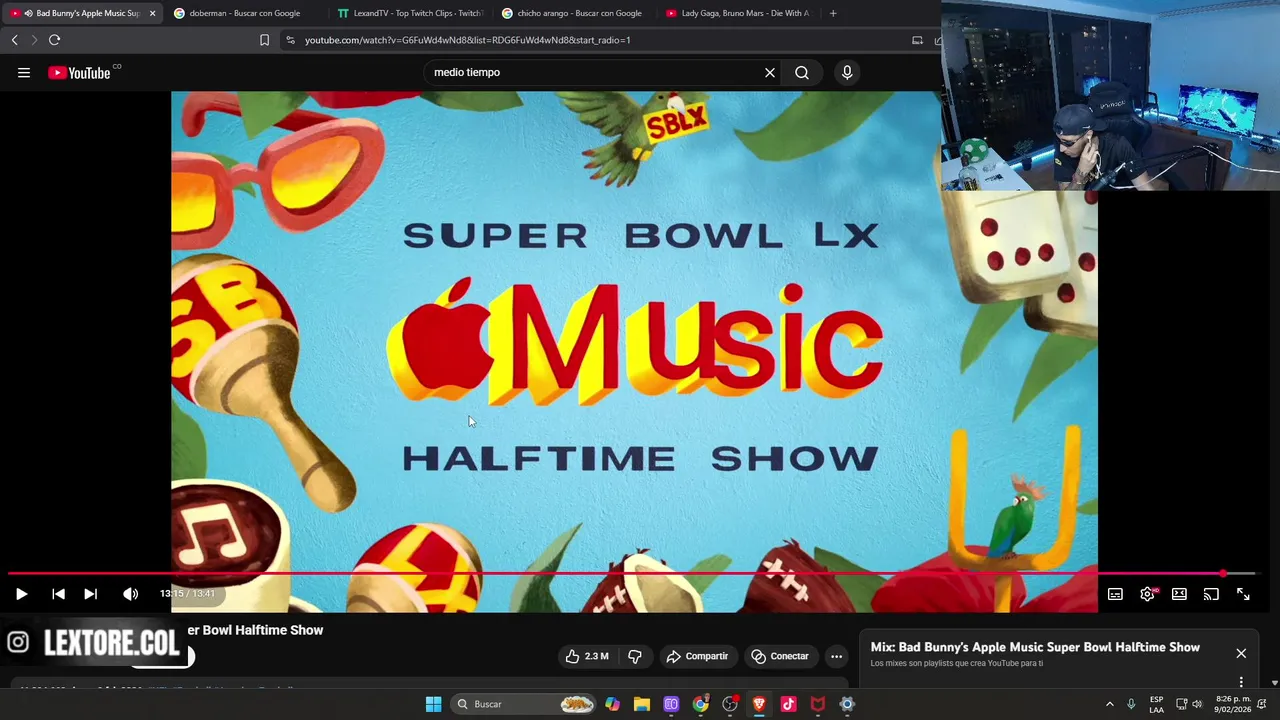The width and height of the screenshot is (1280, 720).
Task: Enter fullscreen video mode
Action: (x=1243, y=594)
